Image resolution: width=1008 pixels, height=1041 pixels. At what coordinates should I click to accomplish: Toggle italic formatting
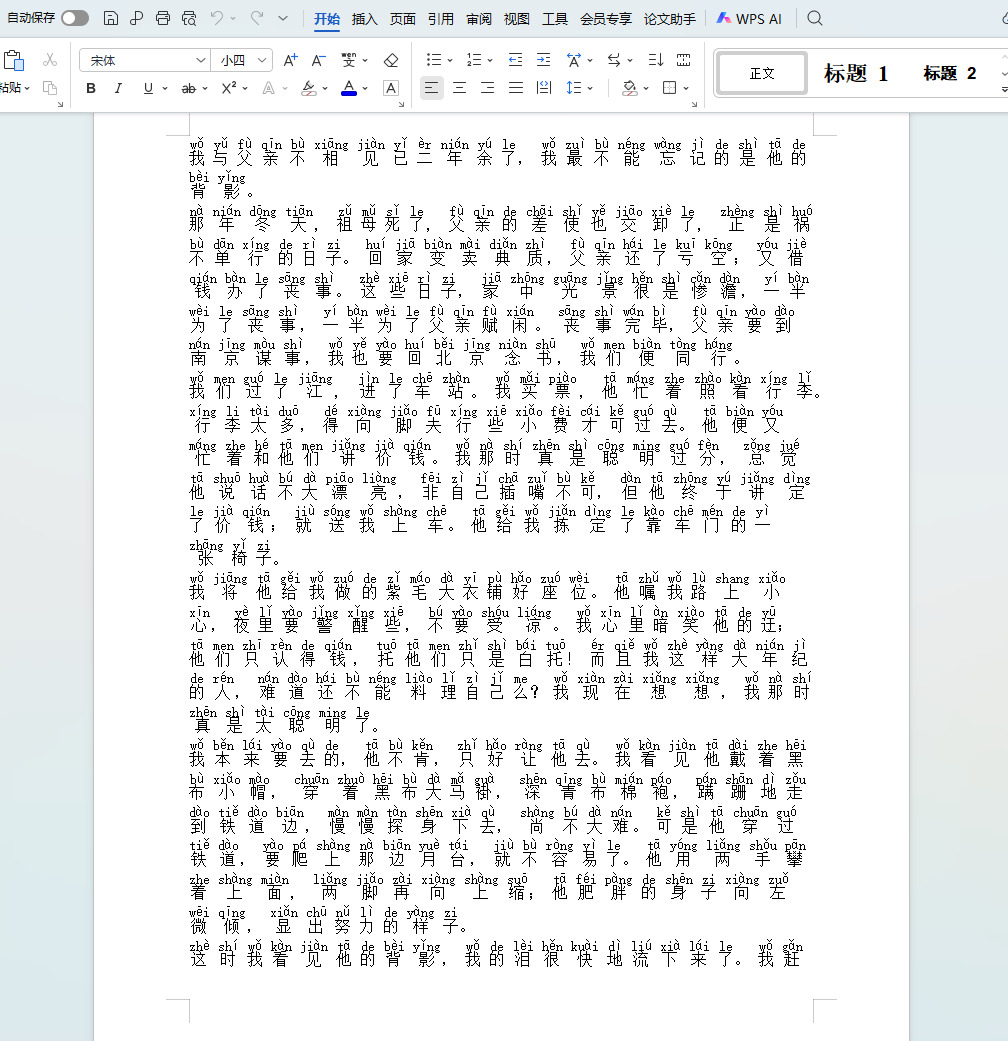118,88
